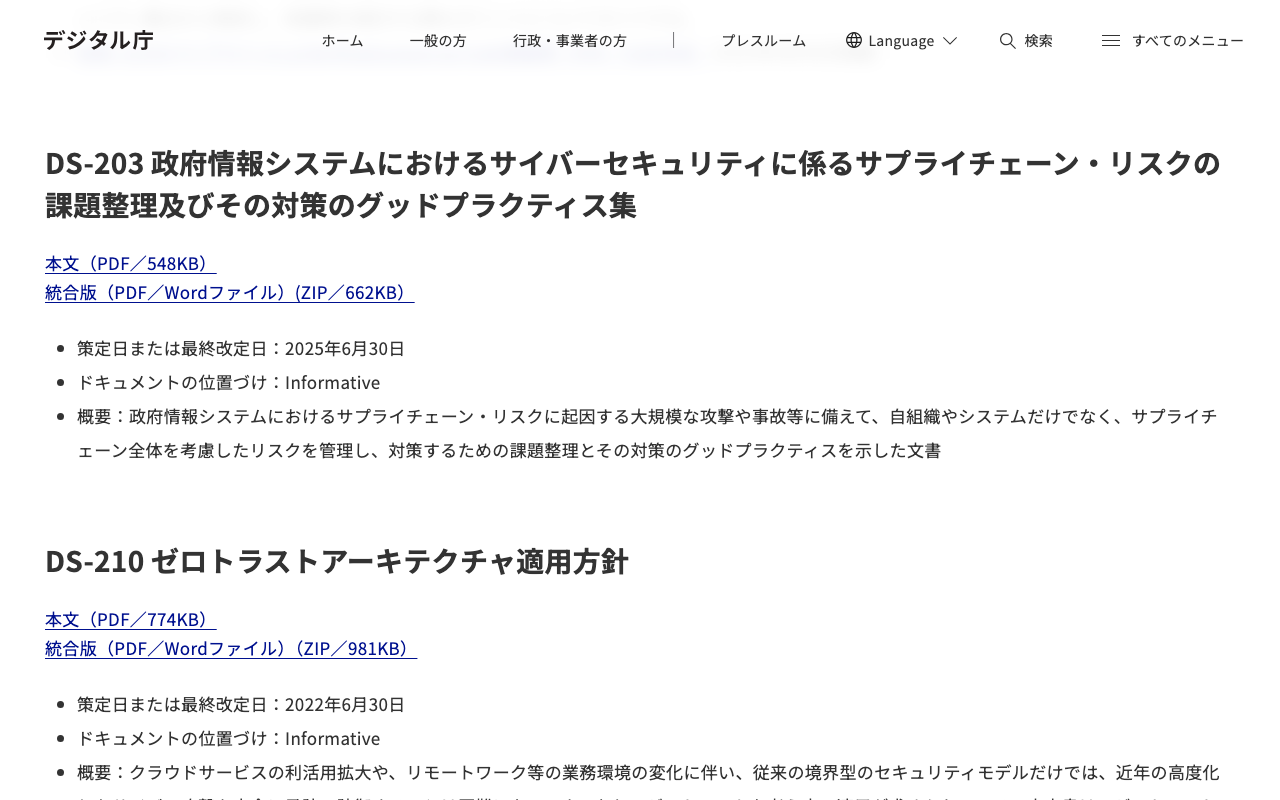The image size is (1280, 800).
Task: Click the Language menu label
Action: point(901,40)
